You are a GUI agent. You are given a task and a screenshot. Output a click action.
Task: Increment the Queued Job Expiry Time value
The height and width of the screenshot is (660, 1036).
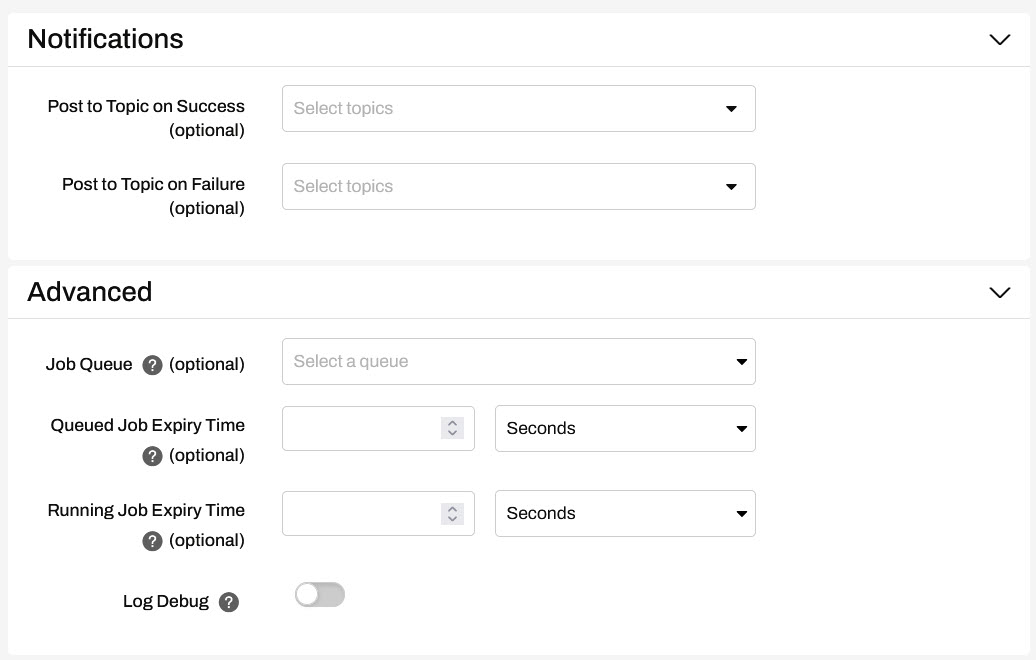coord(453,422)
